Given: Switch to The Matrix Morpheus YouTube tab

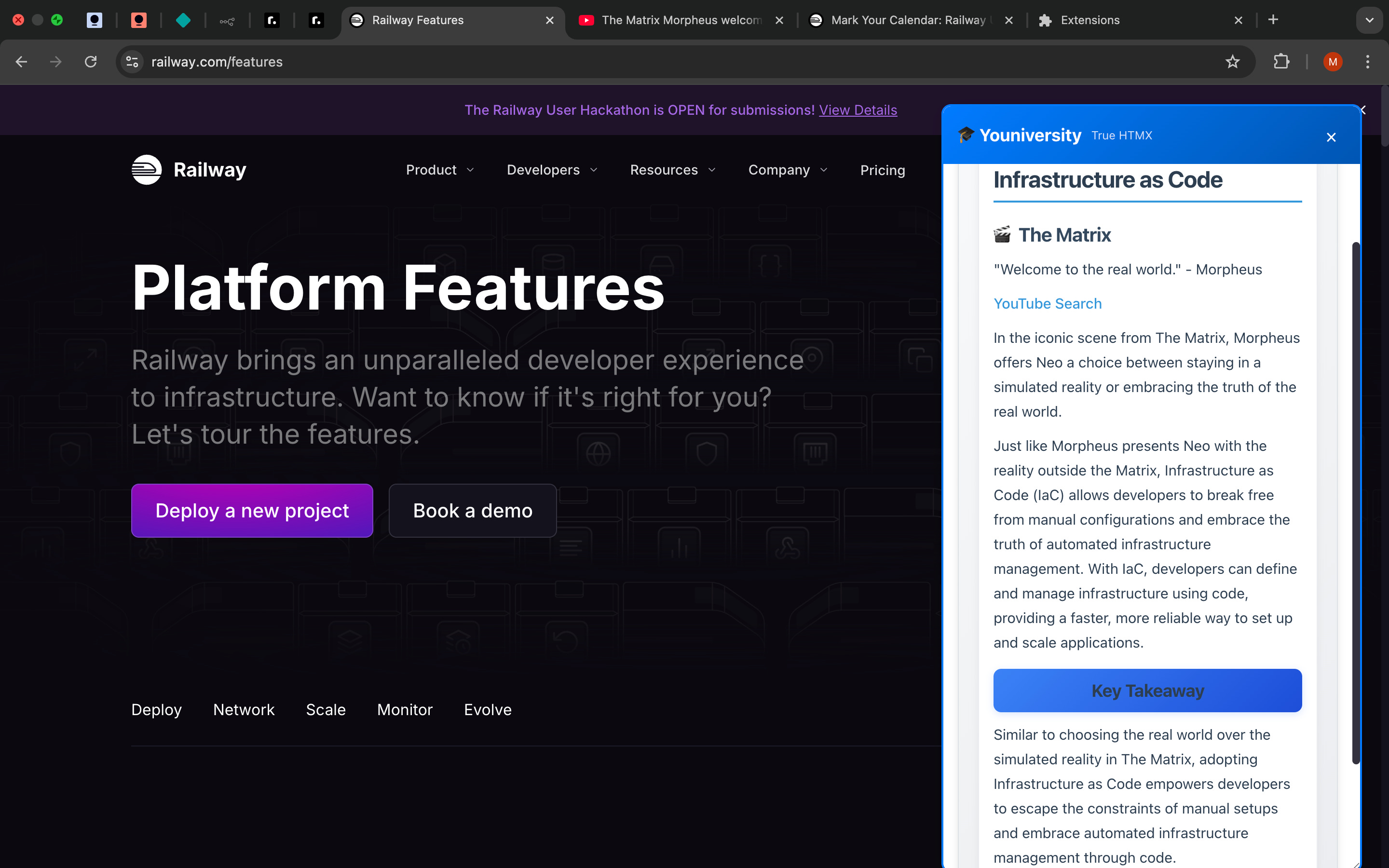Looking at the screenshot, I should 681,20.
